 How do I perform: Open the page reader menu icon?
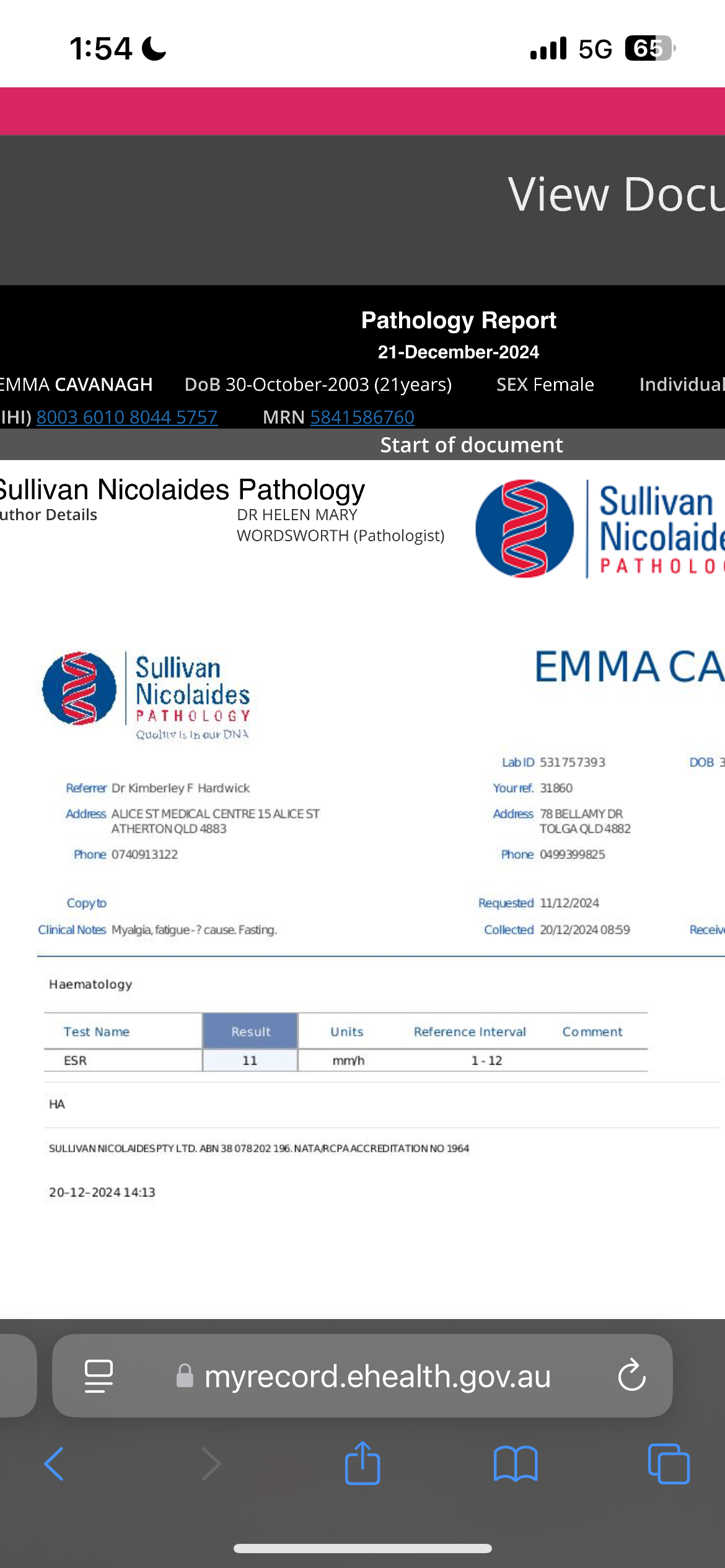coord(99,1375)
